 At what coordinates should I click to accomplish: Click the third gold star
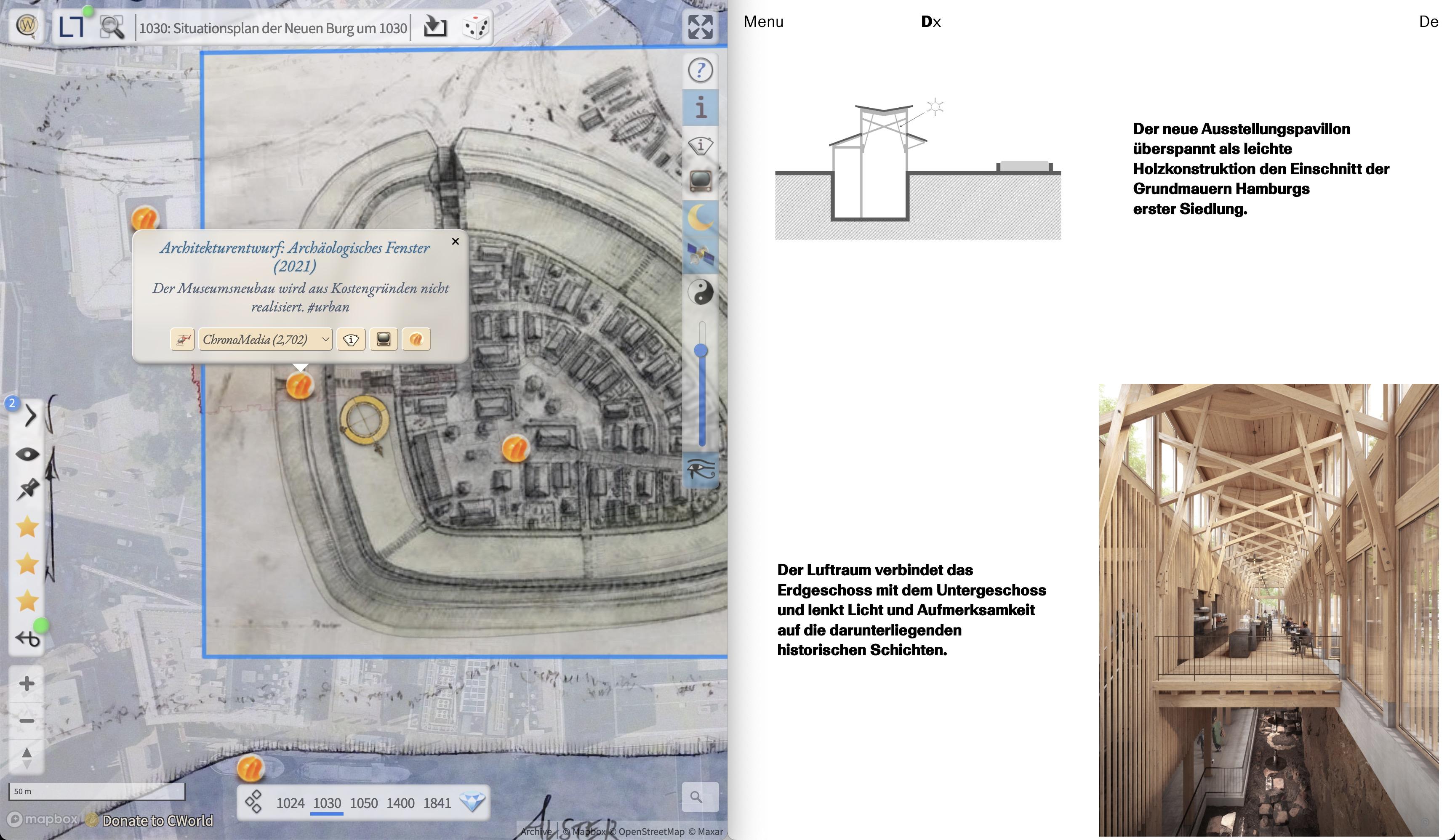27,601
